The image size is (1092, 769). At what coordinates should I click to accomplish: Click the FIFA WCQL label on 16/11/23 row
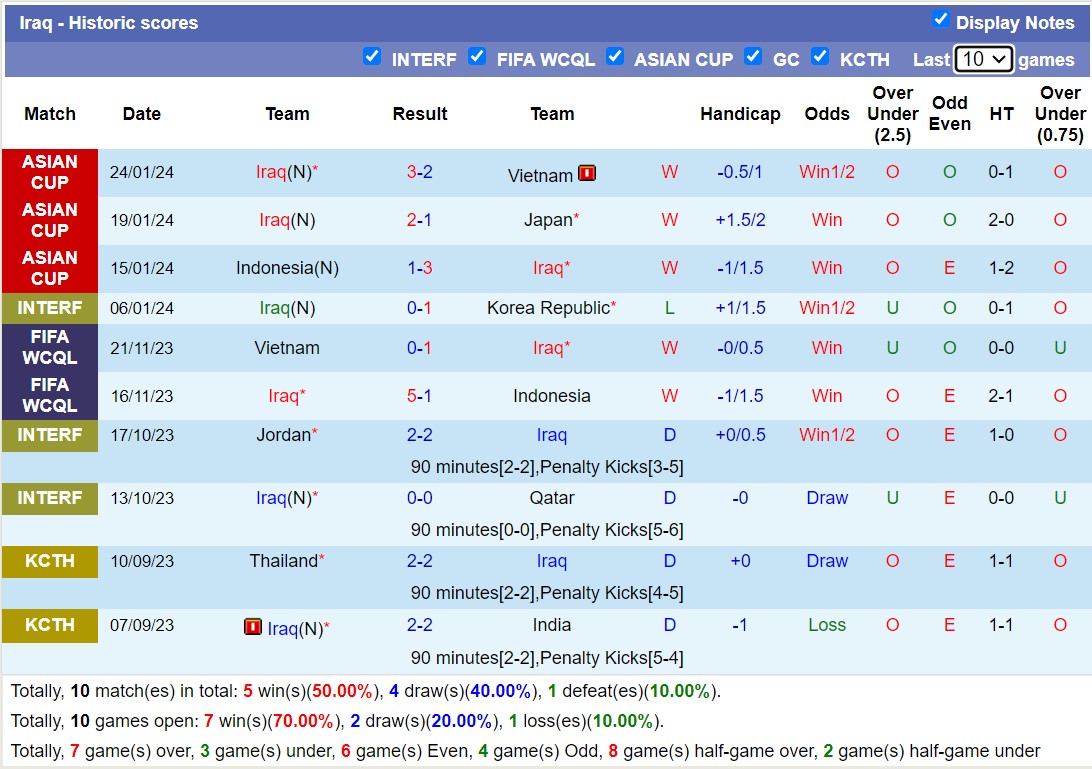coord(50,396)
